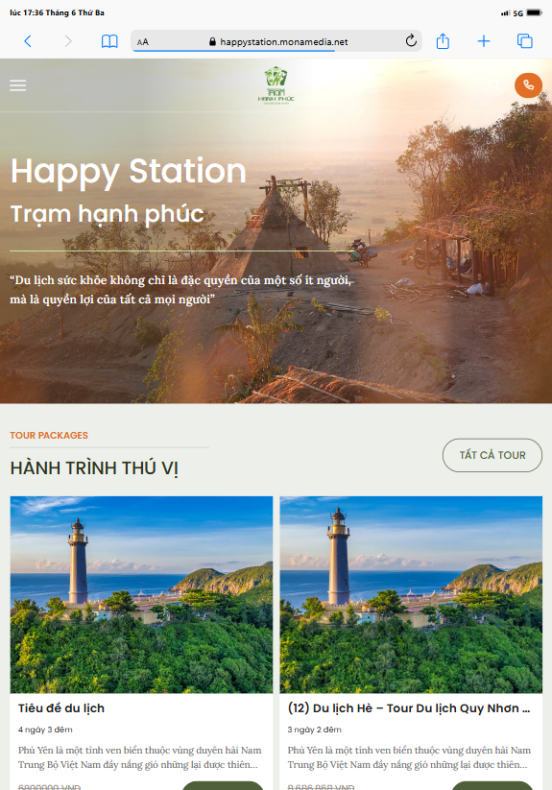Click the search icon in website header
The width and height of the screenshot is (552, 790).
click(x=495, y=86)
